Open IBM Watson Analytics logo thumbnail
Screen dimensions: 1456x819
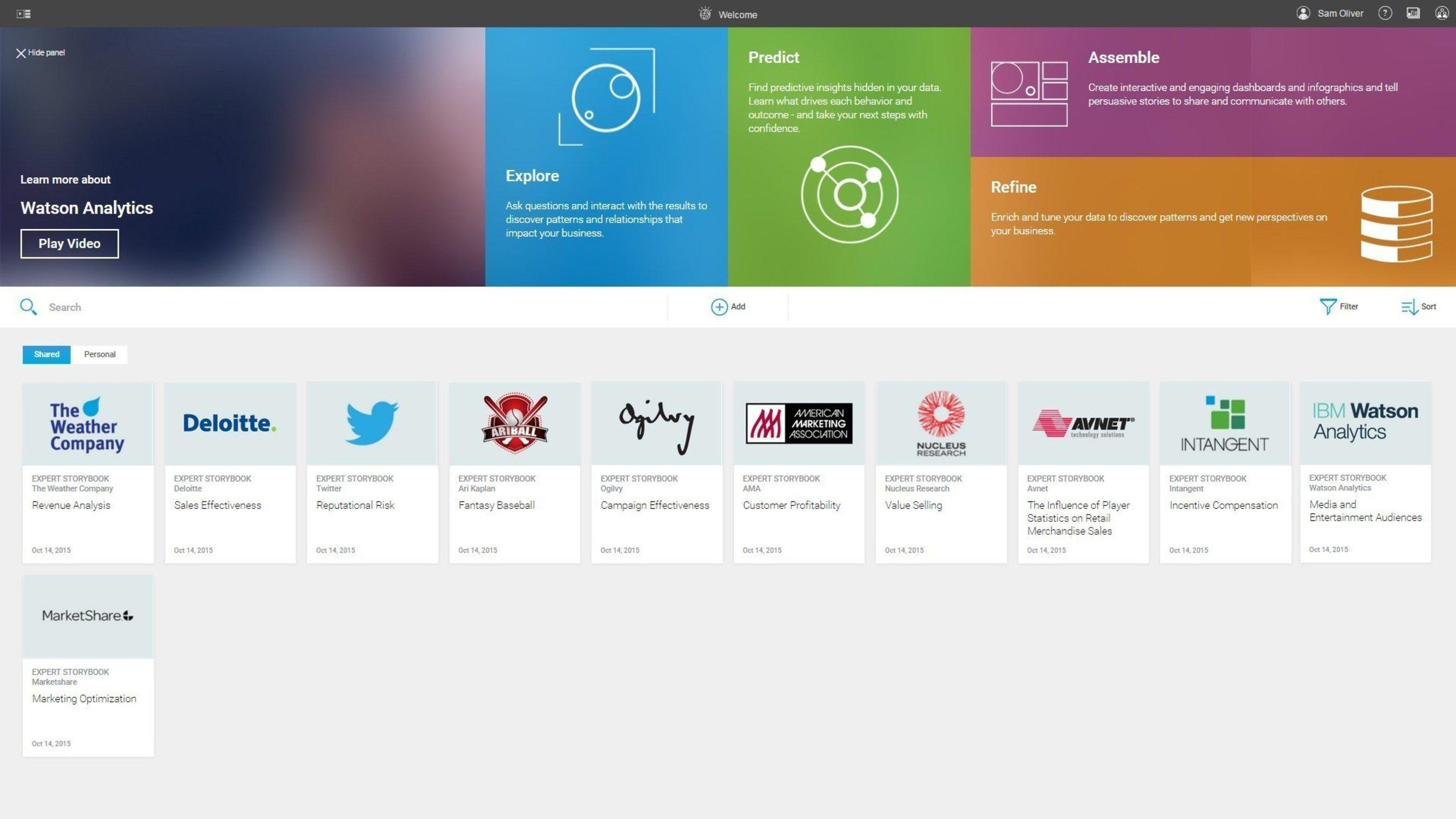click(x=1365, y=423)
